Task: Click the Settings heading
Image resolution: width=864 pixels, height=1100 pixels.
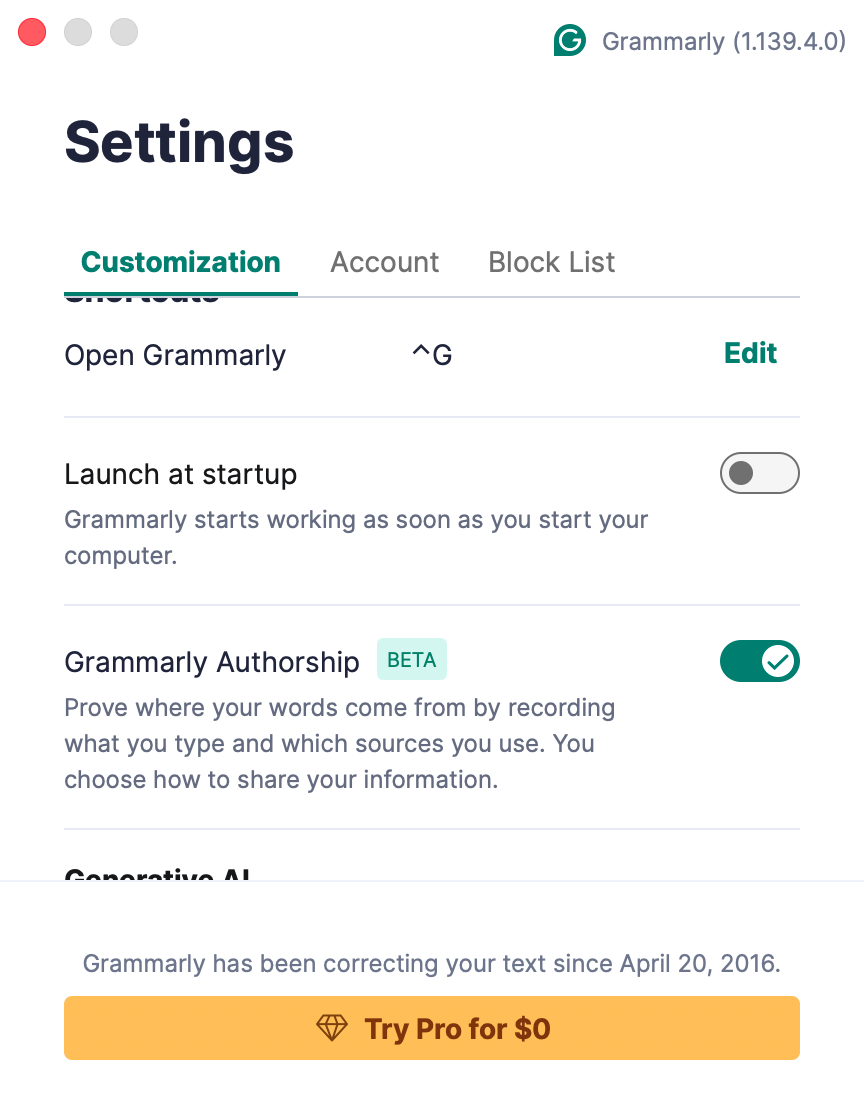Action: coord(179,143)
